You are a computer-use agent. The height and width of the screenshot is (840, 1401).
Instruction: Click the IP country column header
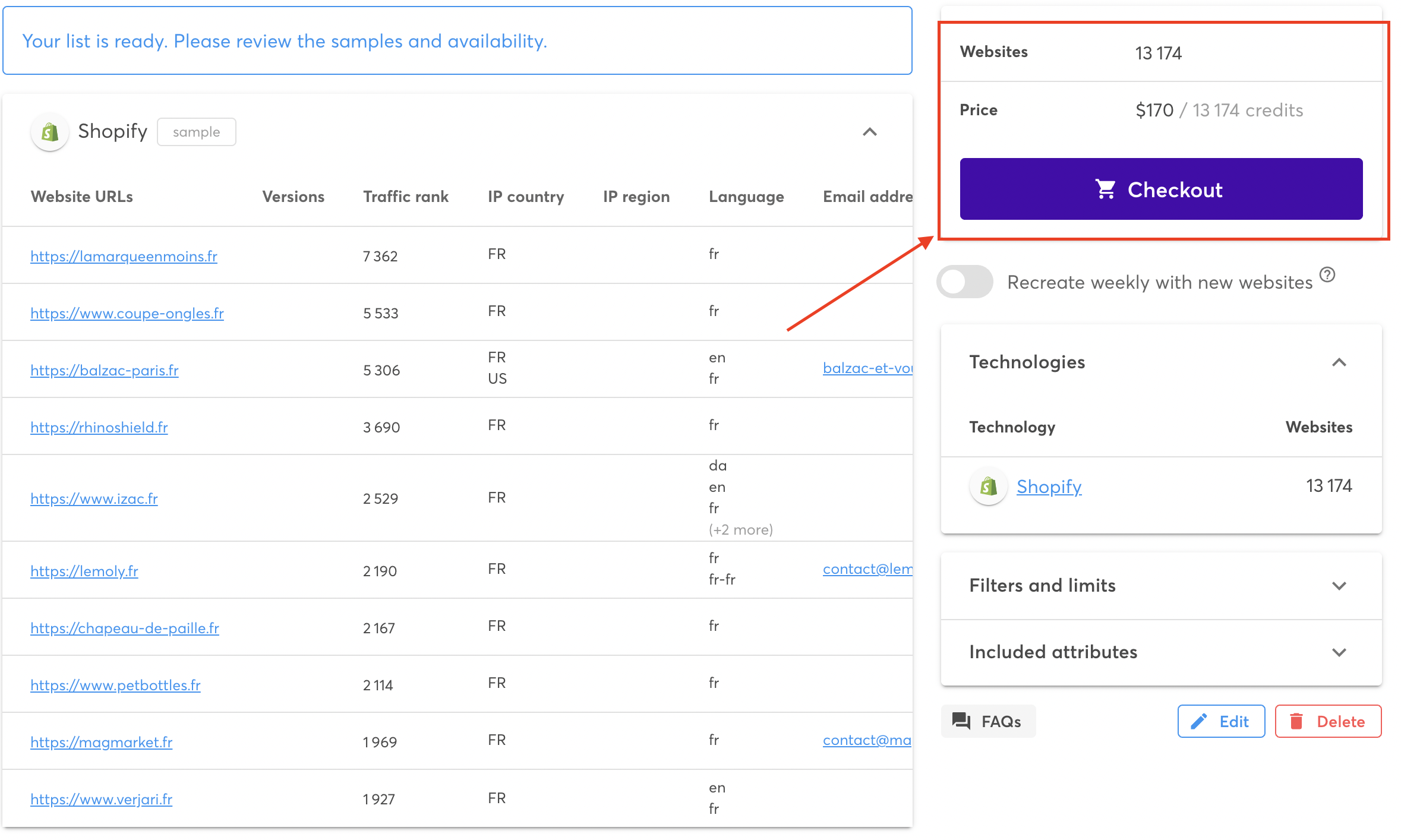coord(526,197)
